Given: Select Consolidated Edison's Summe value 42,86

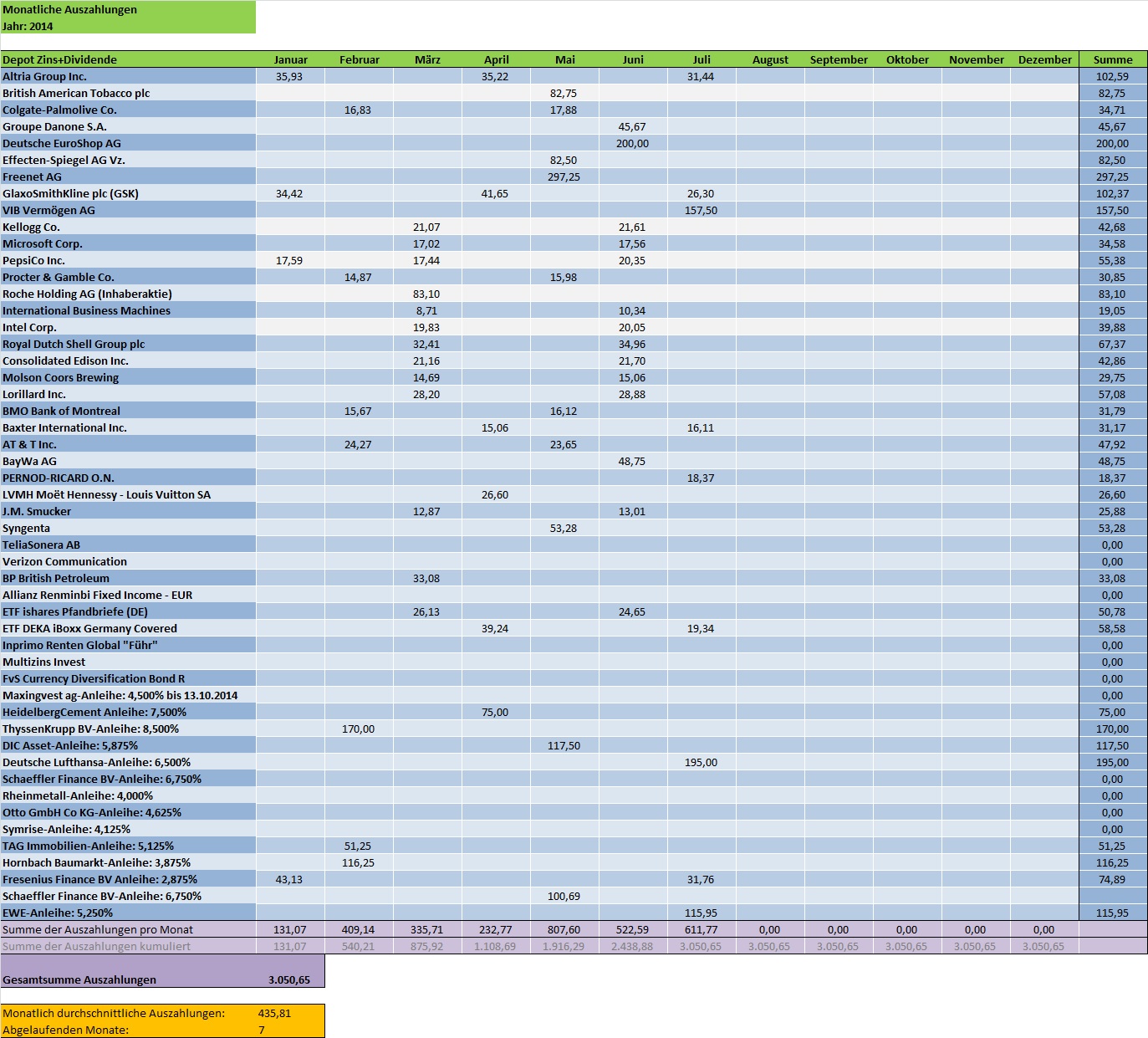Looking at the screenshot, I should [x=1113, y=360].
